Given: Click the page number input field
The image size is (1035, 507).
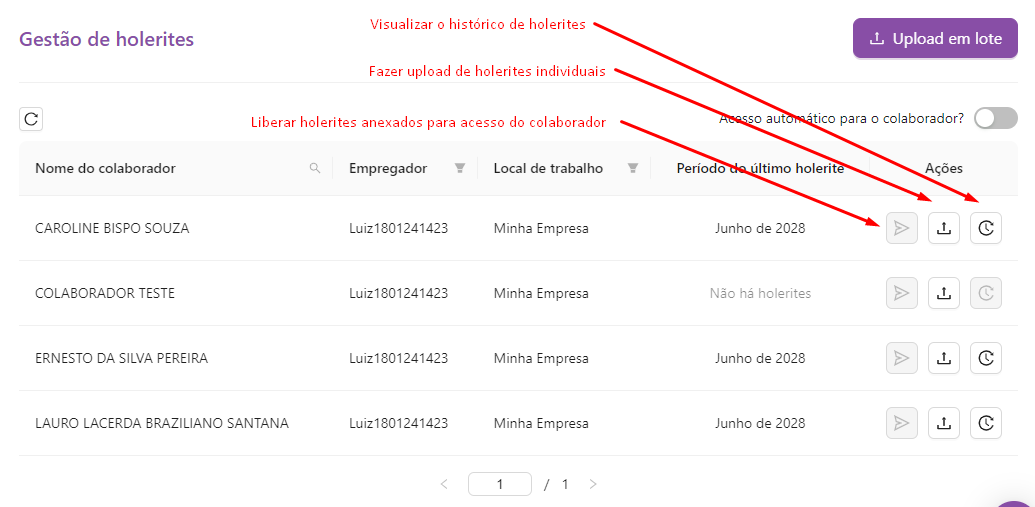Looking at the screenshot, I should 499,484.
